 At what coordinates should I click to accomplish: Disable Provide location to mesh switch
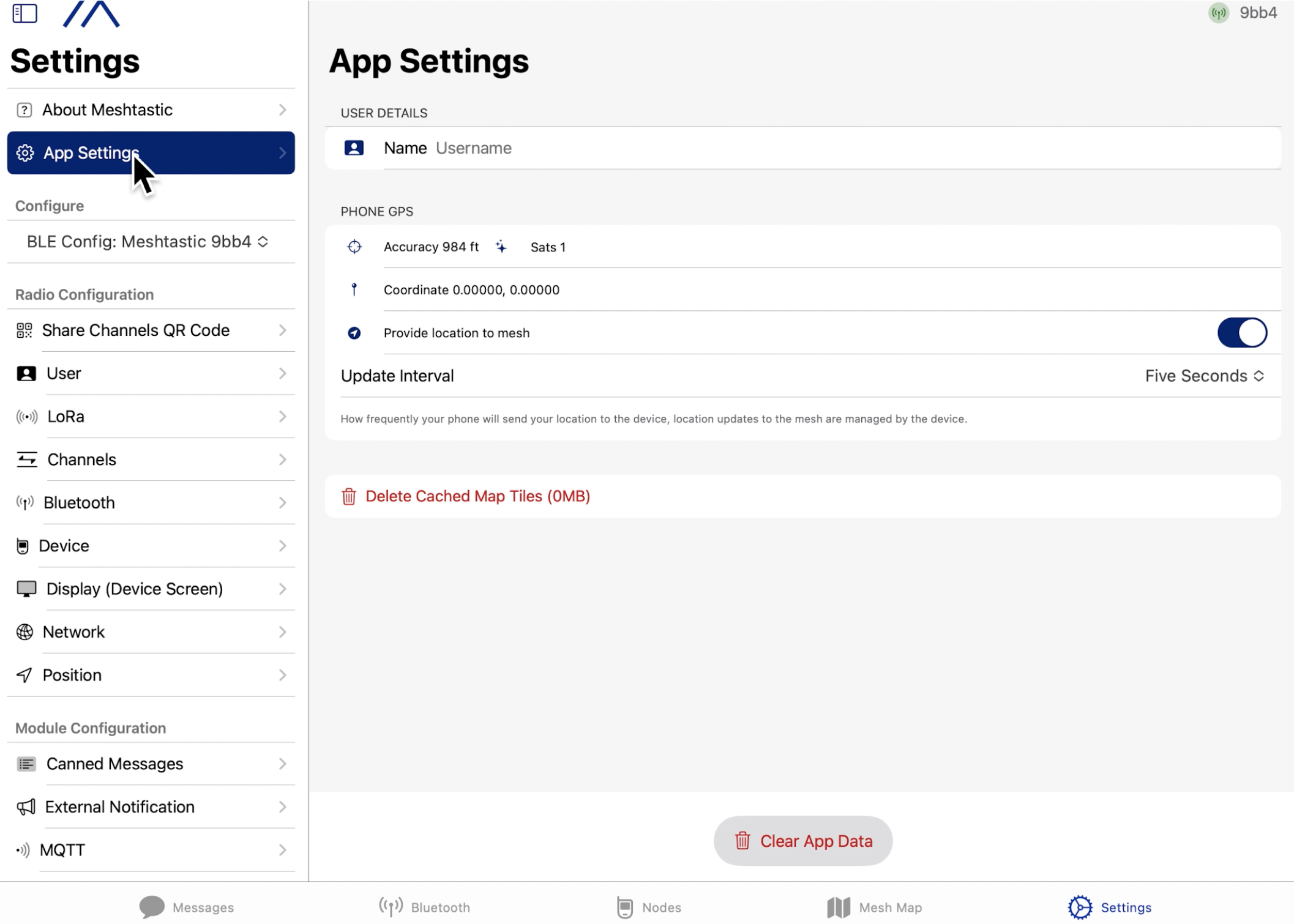(x=1241, y=333)
